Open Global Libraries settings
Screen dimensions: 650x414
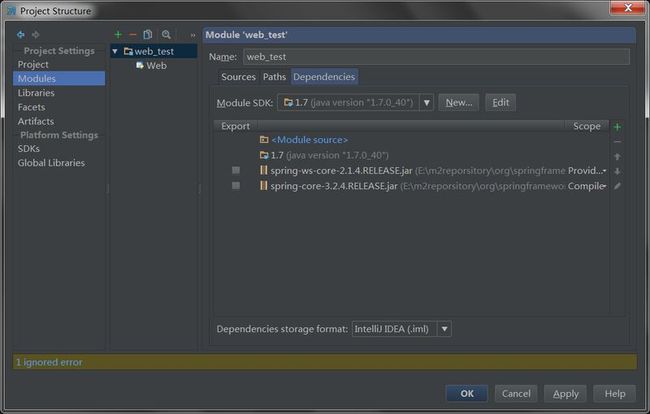[x=51, y=163]
